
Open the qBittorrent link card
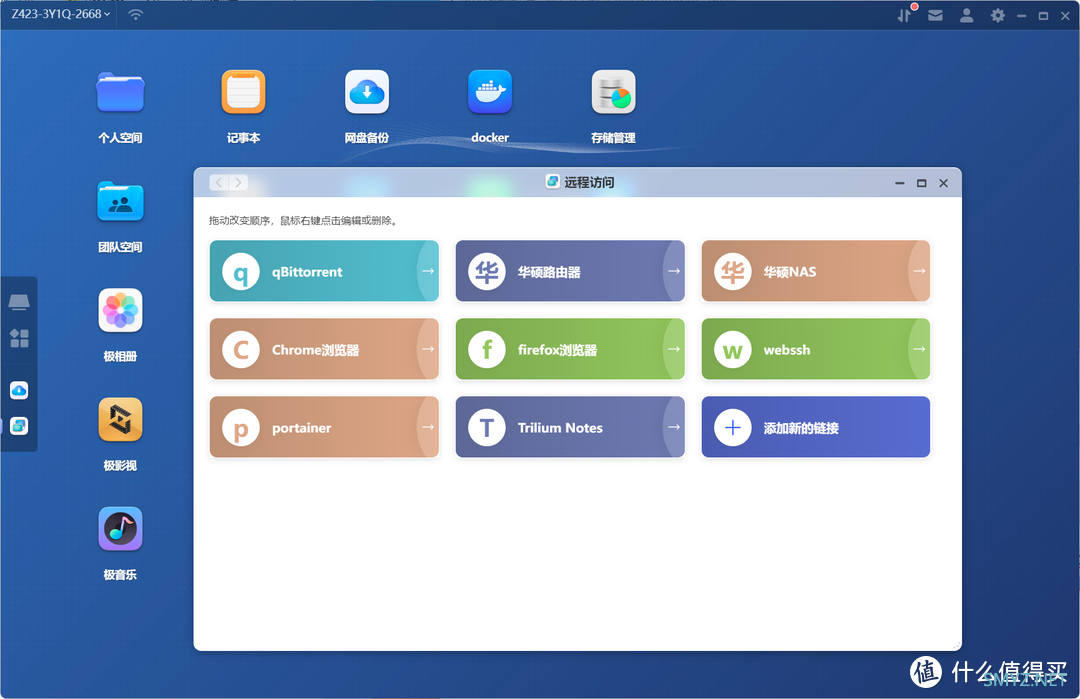[x=324, y=271]
